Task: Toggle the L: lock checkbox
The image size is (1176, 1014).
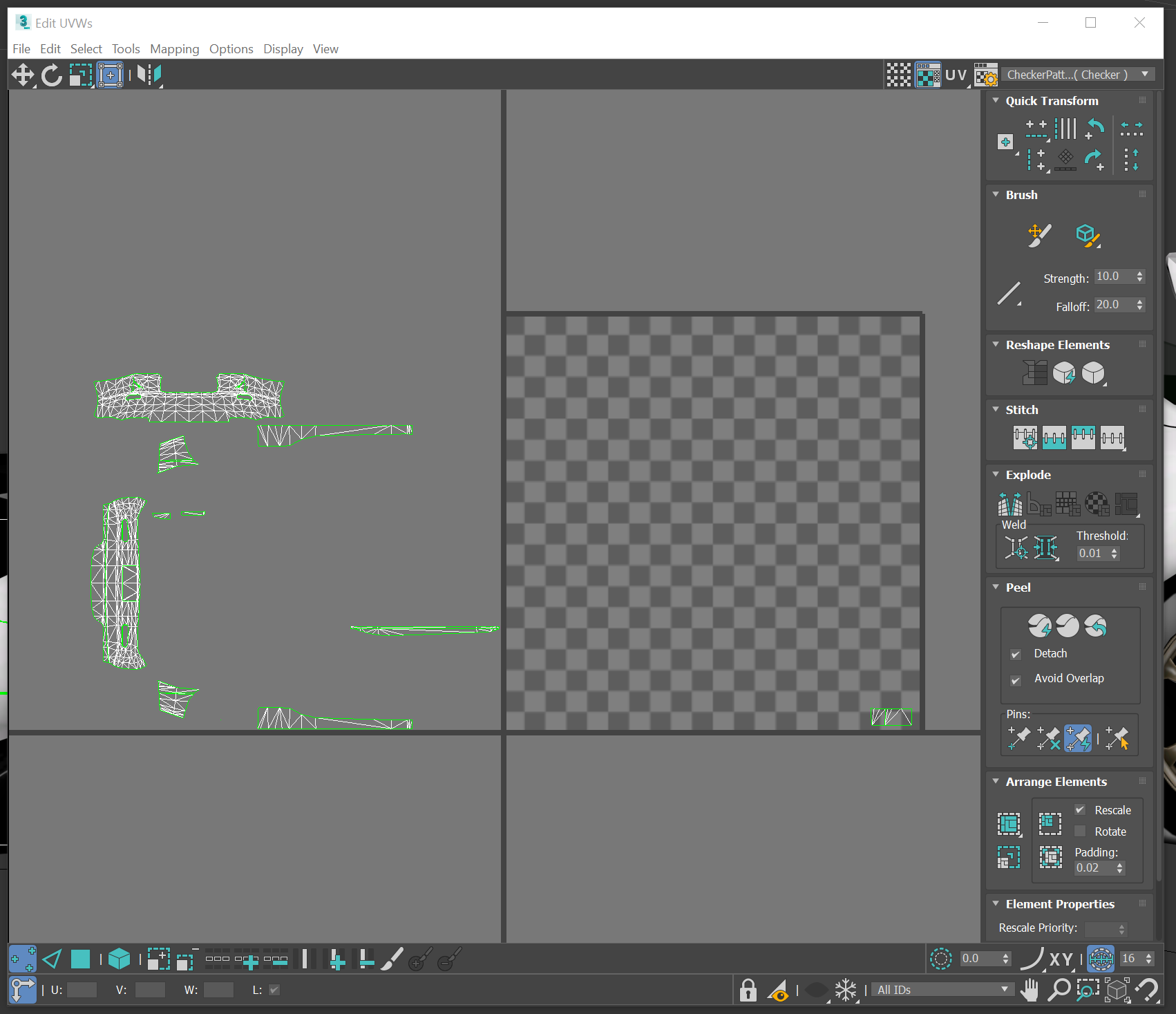Action: pyautogui.click(x=274, y=990)
